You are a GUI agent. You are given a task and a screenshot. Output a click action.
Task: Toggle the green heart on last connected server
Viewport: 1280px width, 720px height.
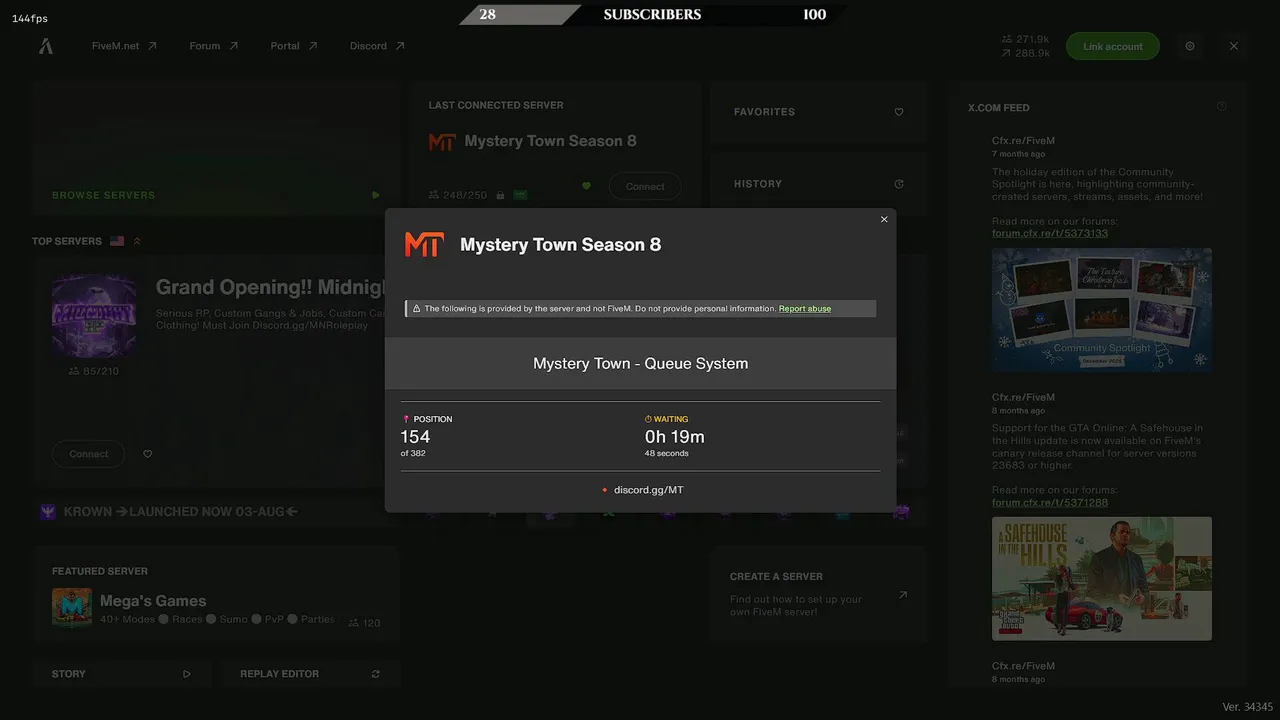tap(587, 186)
